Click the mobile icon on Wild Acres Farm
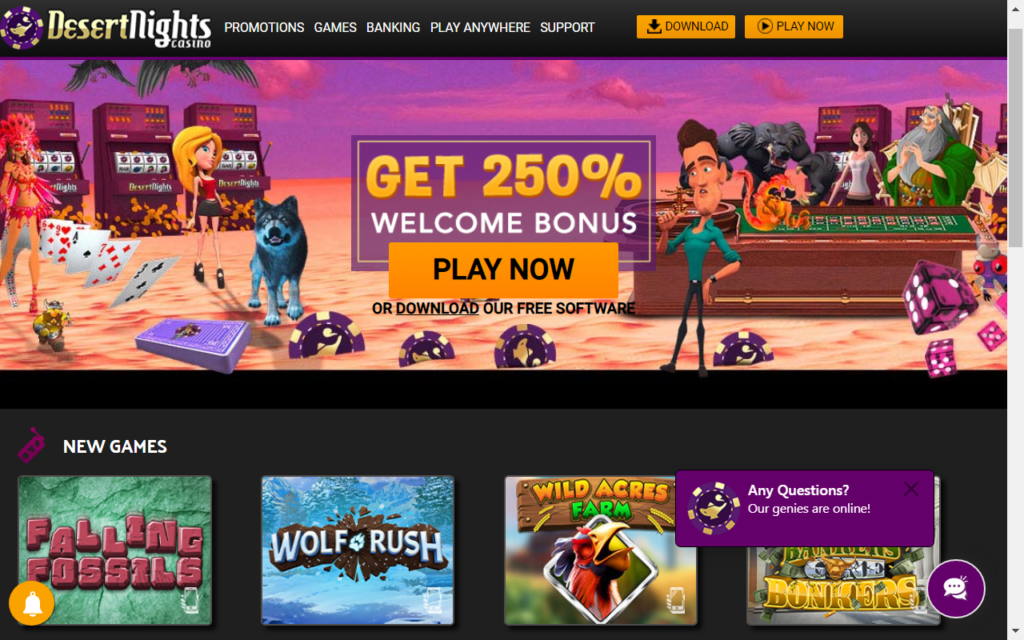 tap(677, 600)
